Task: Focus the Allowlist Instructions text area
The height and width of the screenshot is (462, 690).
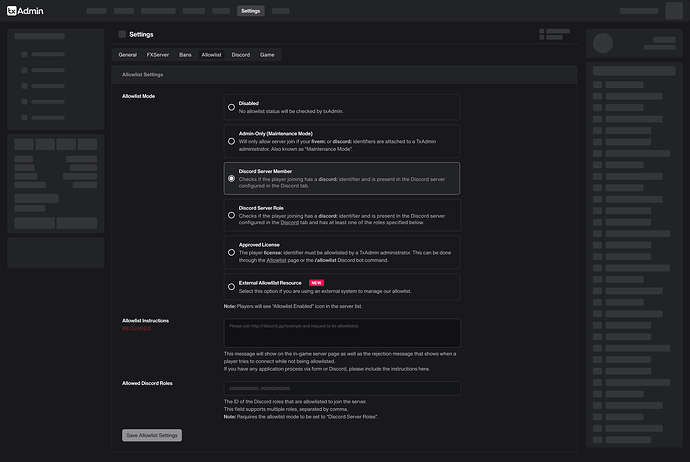Action: 342,333
